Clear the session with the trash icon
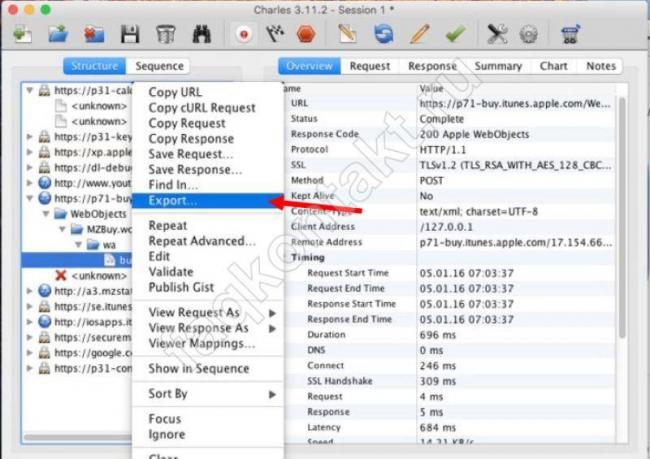 click(166, 34)
